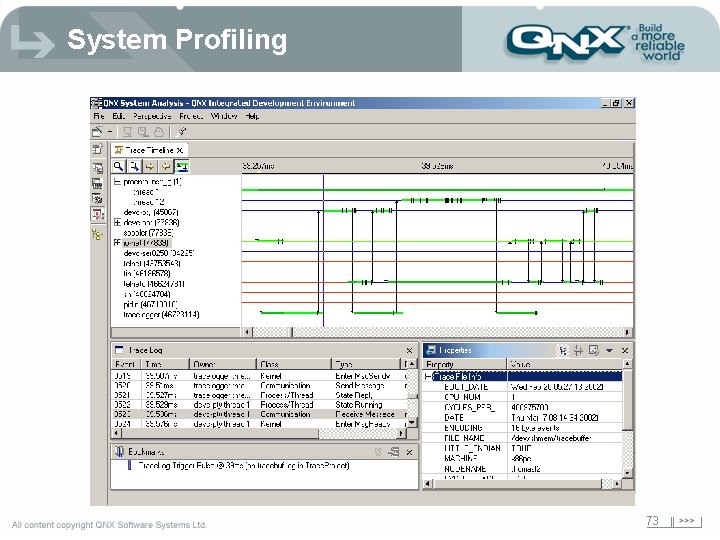Screen dimensions: 720x540
Task: Sort Trace Log by the Owner column
Action: (x=223, y=364)
